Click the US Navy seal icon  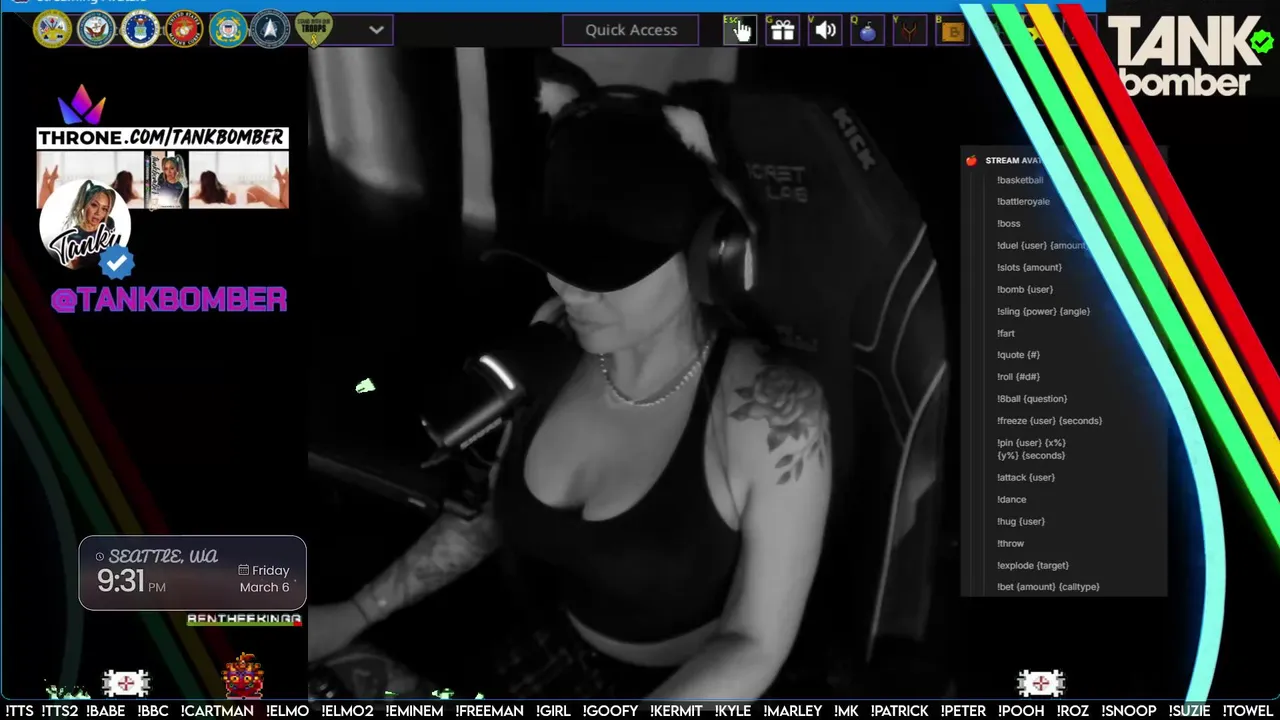point(96,29)
